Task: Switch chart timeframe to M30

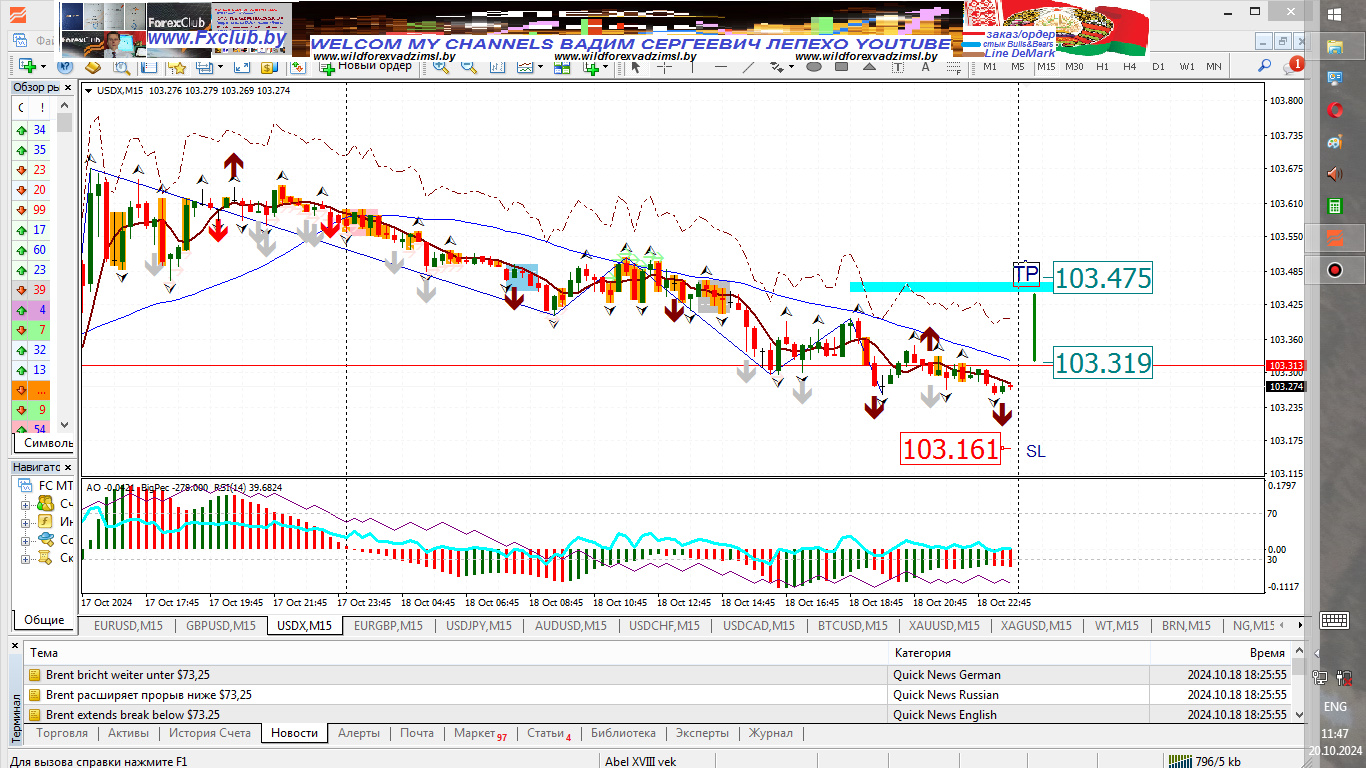Action: point(1074,67)
